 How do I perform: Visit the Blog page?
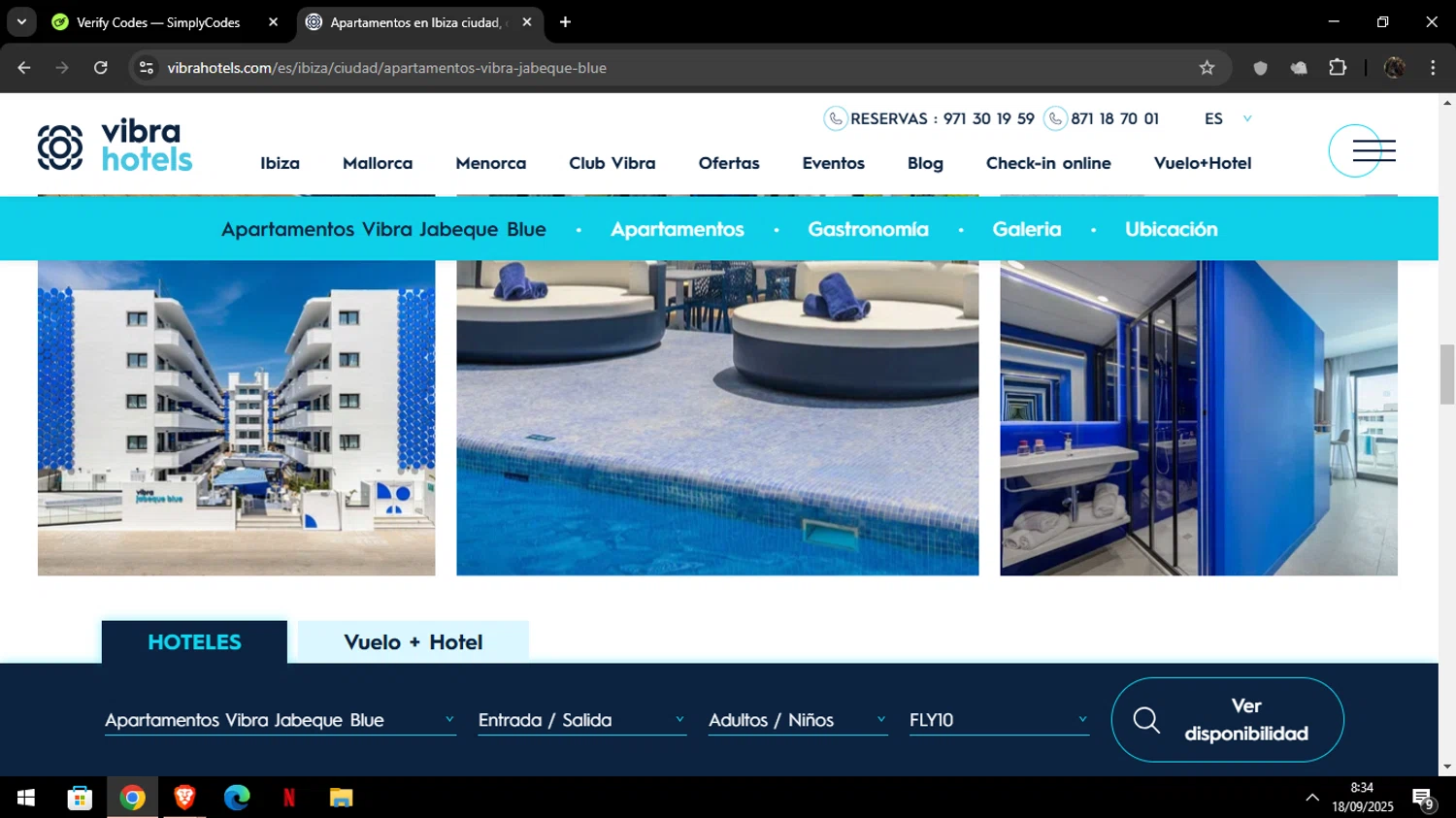click(x=925, y=163)
